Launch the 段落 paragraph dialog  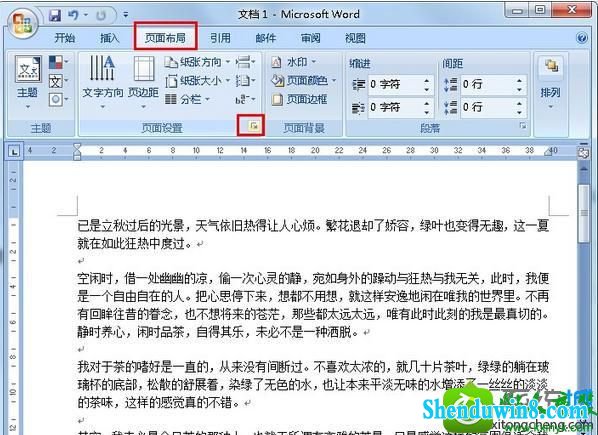point(523,125)
